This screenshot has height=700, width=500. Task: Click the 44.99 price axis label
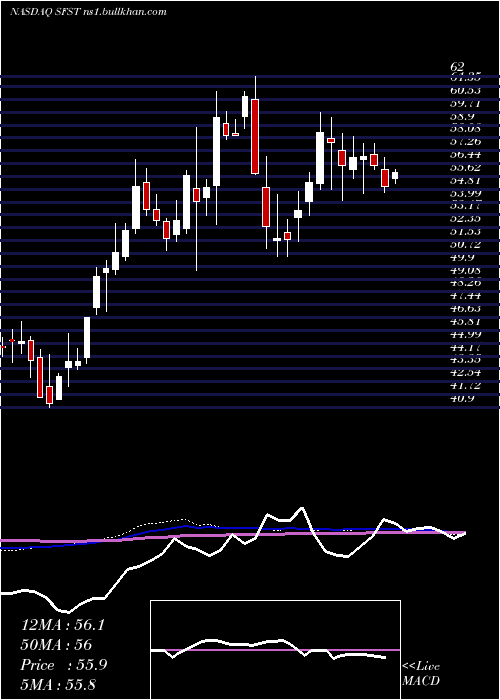click(x=465, y=334)
